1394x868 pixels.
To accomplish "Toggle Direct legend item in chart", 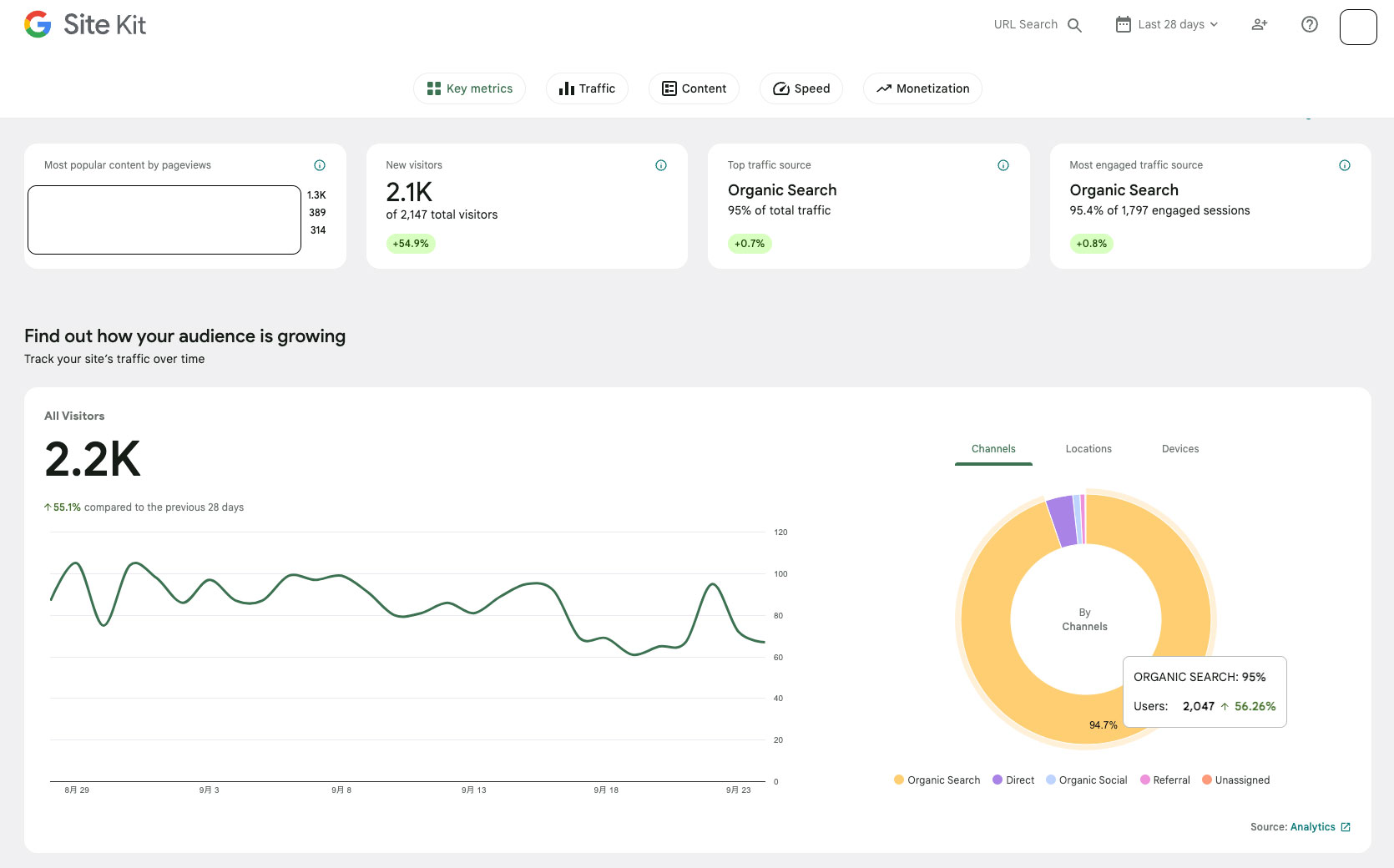I will (1013, 780).
